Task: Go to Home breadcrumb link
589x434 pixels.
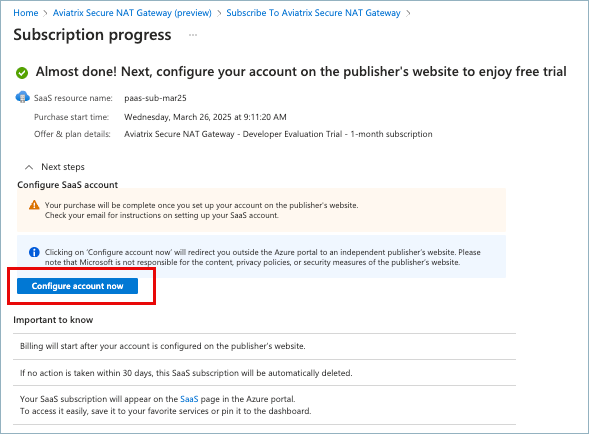Action: 26,13
